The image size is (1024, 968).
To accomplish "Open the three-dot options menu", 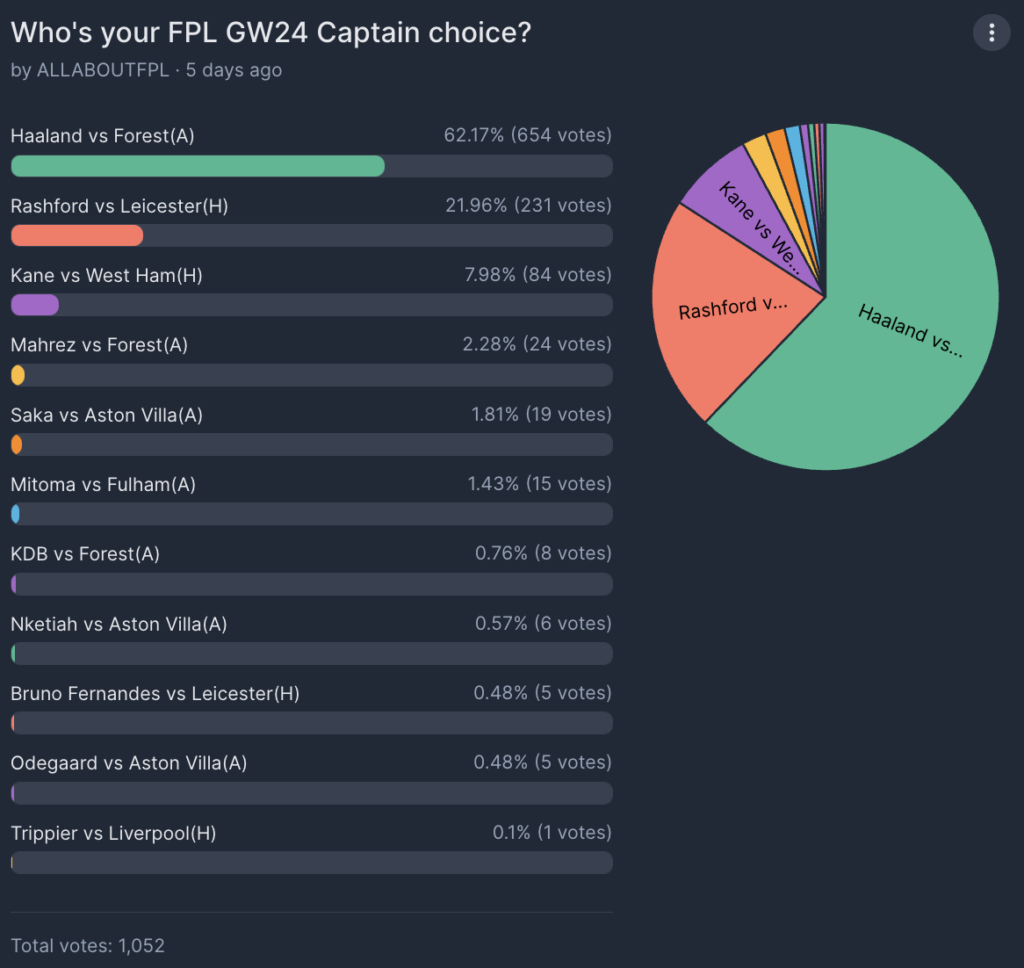I will 991,32.
